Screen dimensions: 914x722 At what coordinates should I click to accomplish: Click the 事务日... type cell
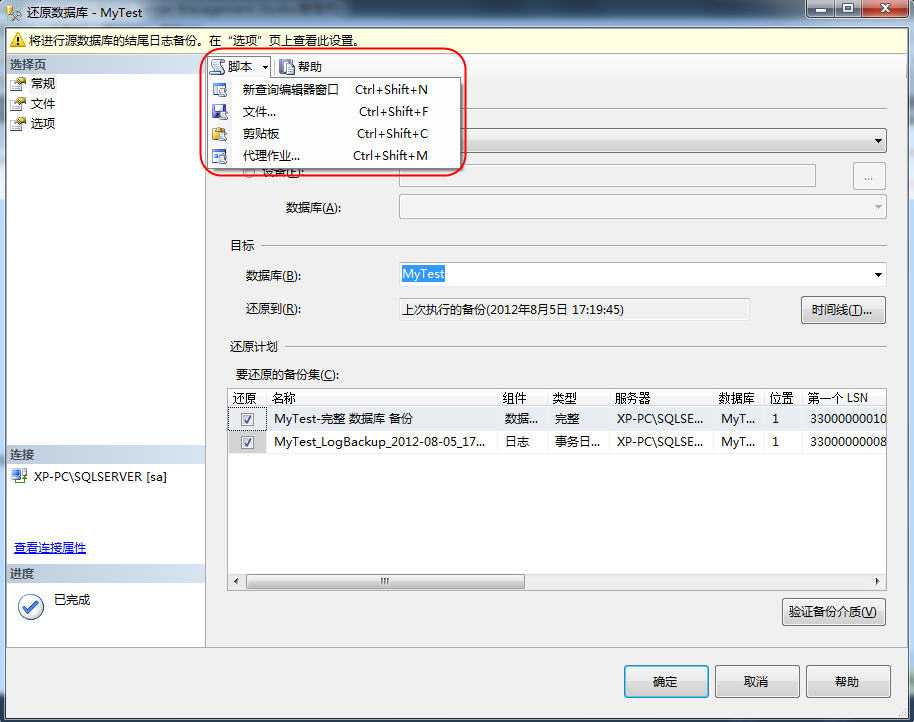(x=578, y=442)
